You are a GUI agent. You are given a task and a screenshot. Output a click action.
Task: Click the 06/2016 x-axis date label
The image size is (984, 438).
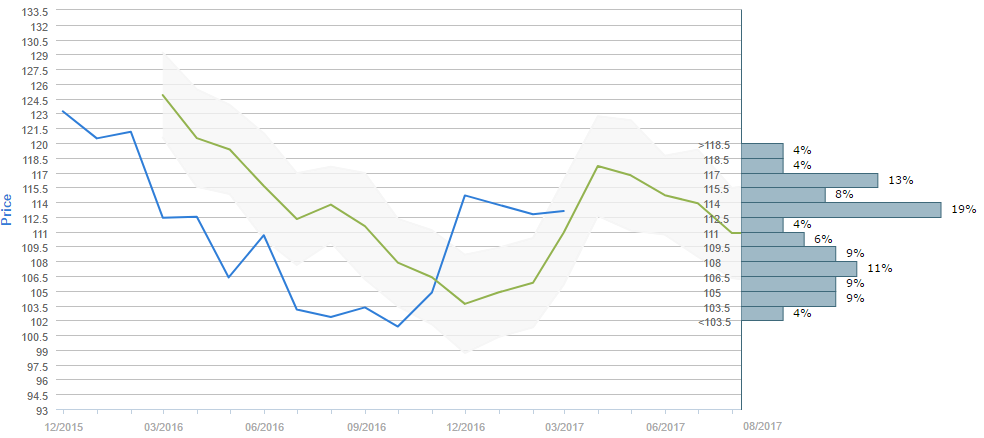(264, 426)
